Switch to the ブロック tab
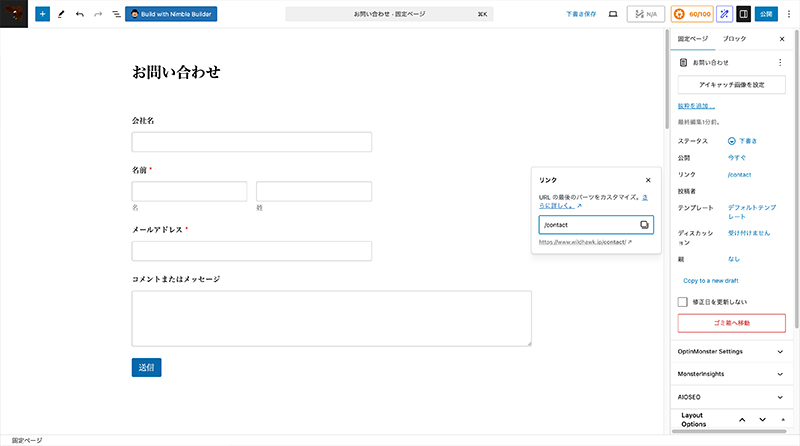This screenshot has height=446, width=800. pos(734,38)
